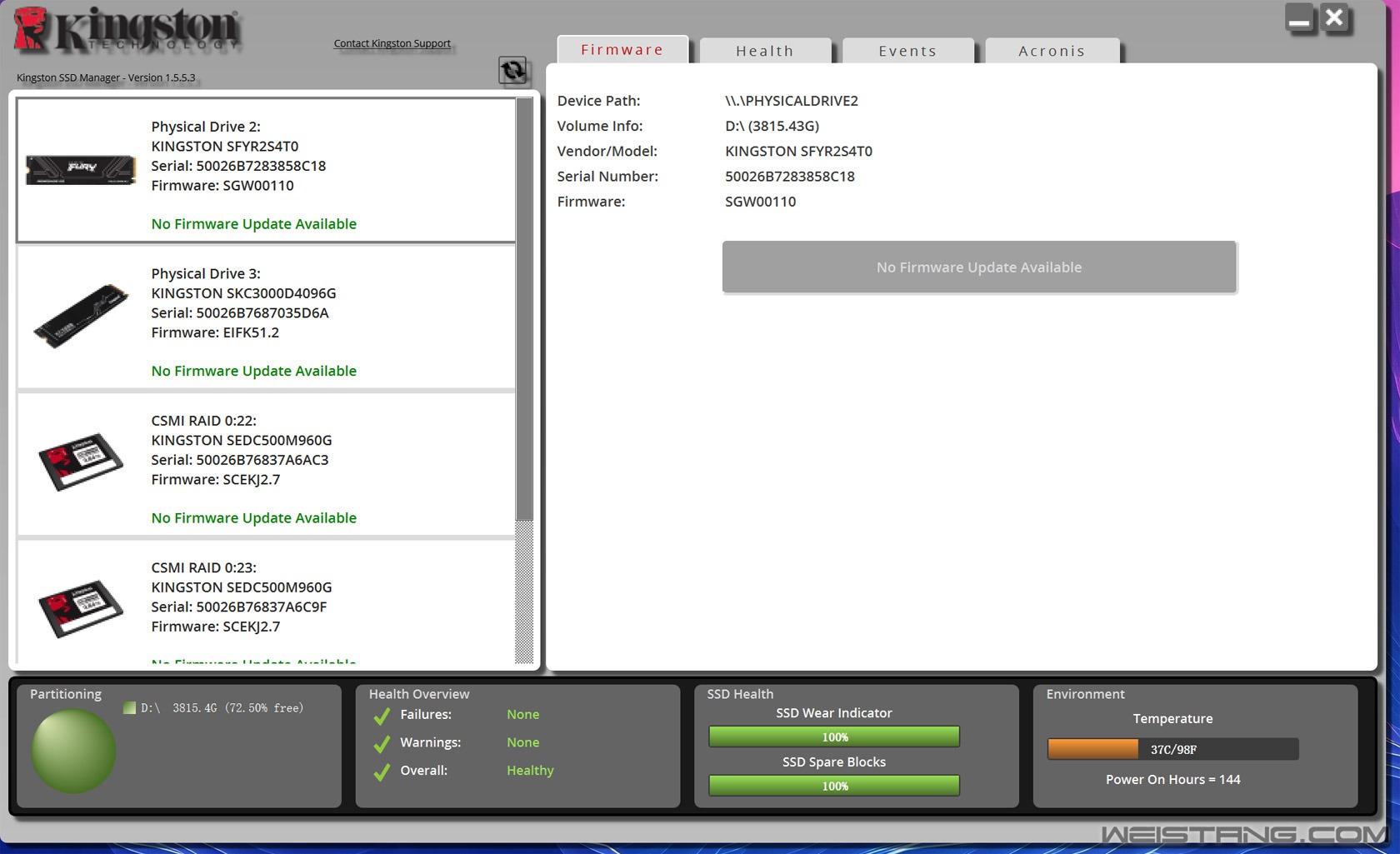Viewport: 1400px width, 854px height.
Task: Click Serial 50026B7283858C18 in drive list
Action: [x=238, y=166]
